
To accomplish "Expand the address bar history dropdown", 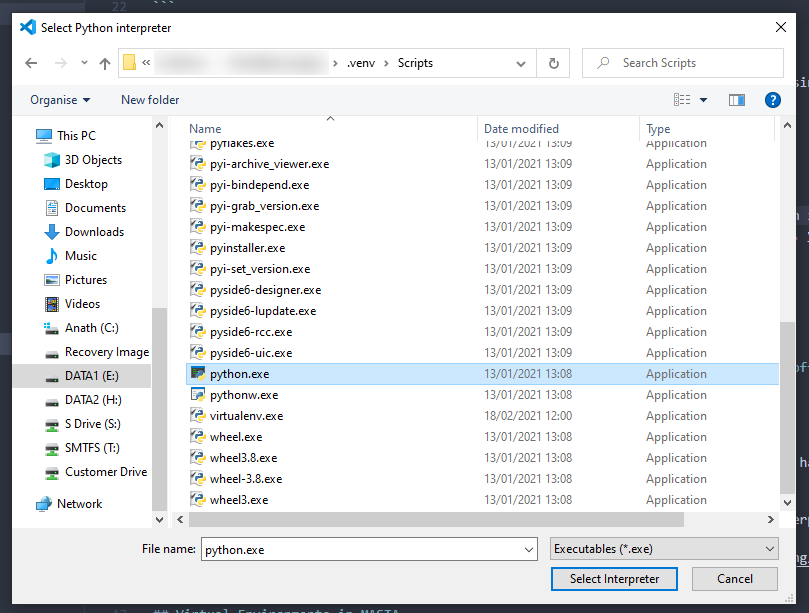I will click(x=521, y=63).
